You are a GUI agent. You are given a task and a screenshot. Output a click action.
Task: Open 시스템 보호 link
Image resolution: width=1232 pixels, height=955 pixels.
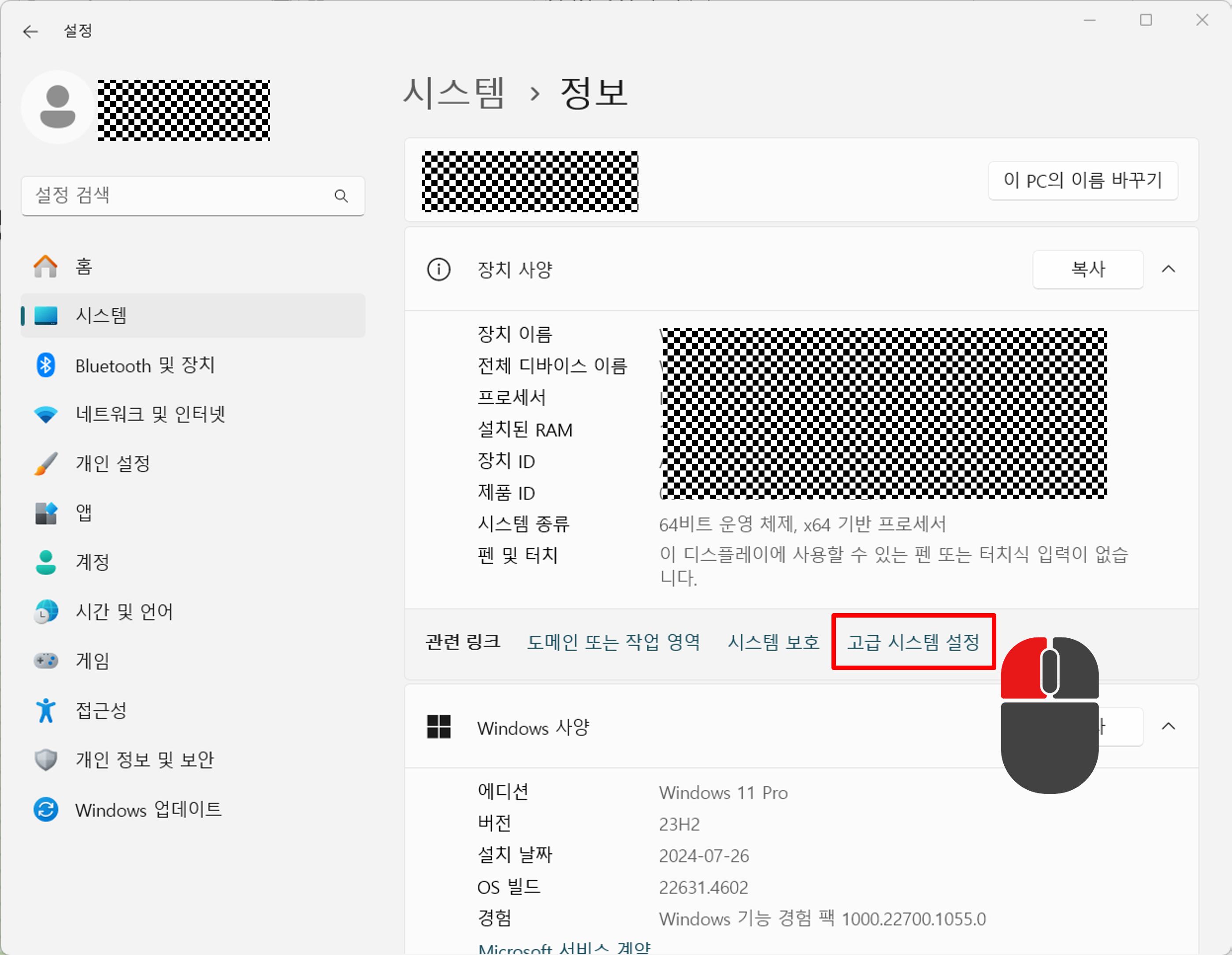[773, 642]
